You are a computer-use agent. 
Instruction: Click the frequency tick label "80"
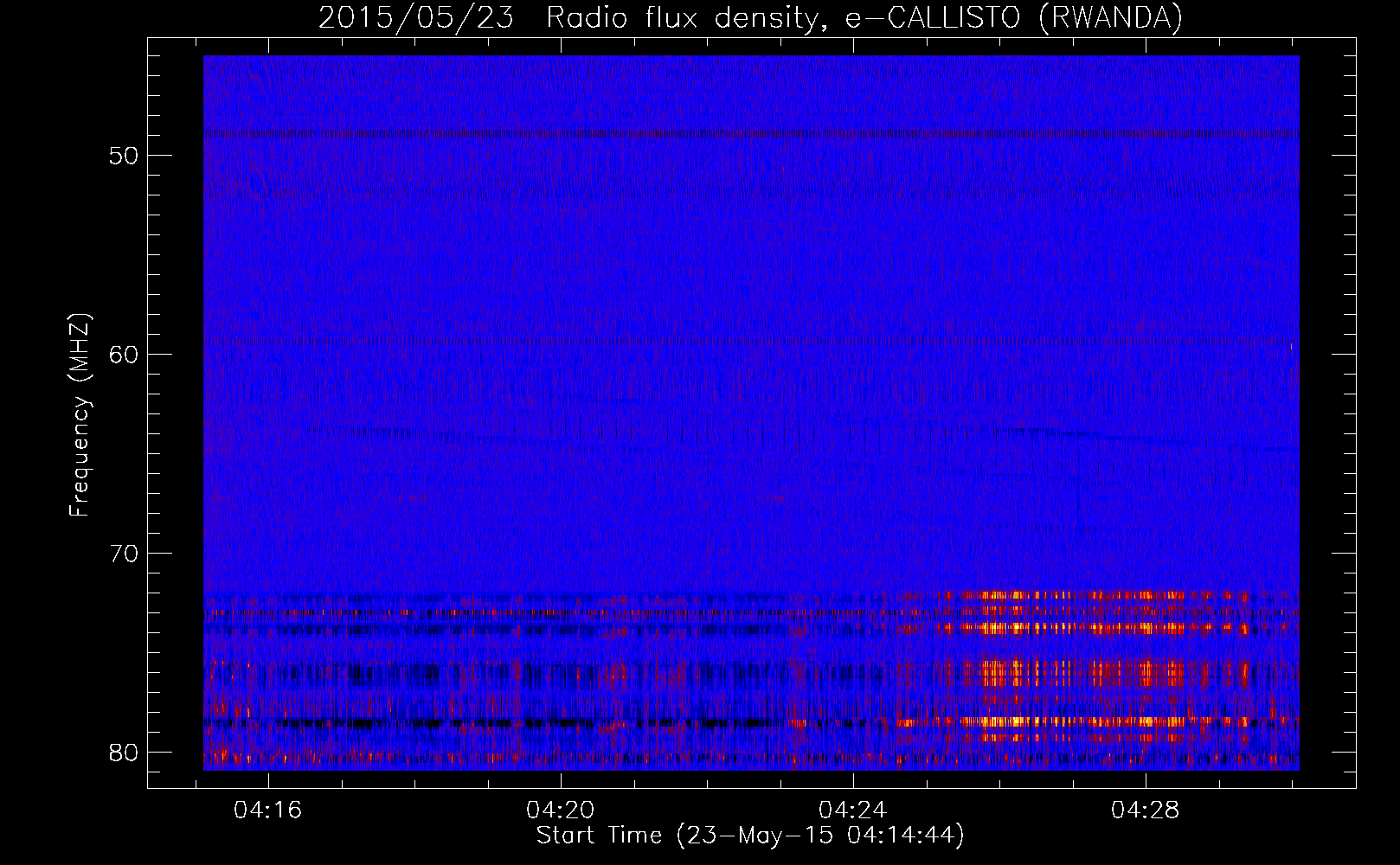point(124,753)
